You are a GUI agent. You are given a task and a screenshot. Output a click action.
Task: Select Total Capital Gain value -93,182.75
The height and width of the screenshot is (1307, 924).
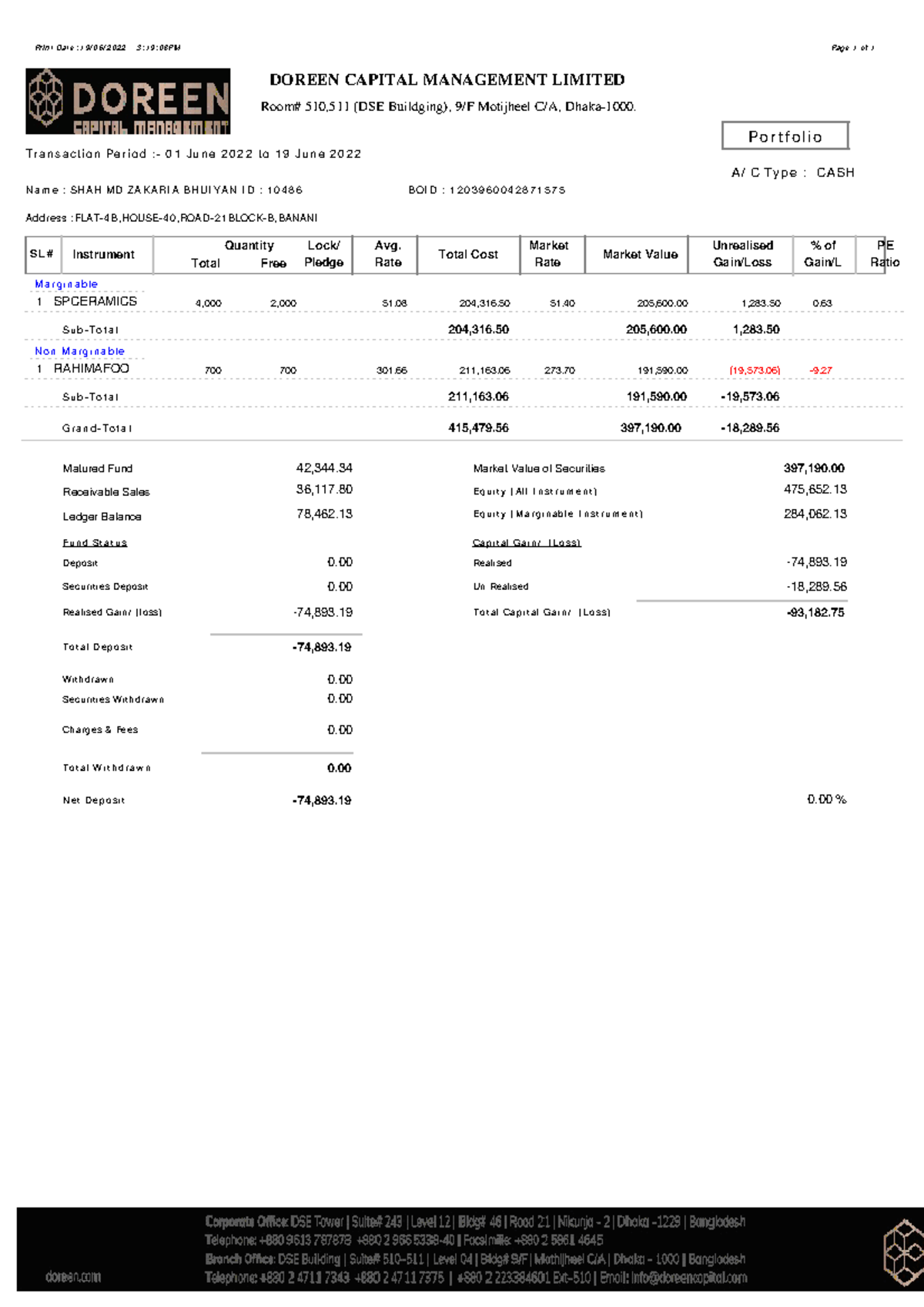815,612
